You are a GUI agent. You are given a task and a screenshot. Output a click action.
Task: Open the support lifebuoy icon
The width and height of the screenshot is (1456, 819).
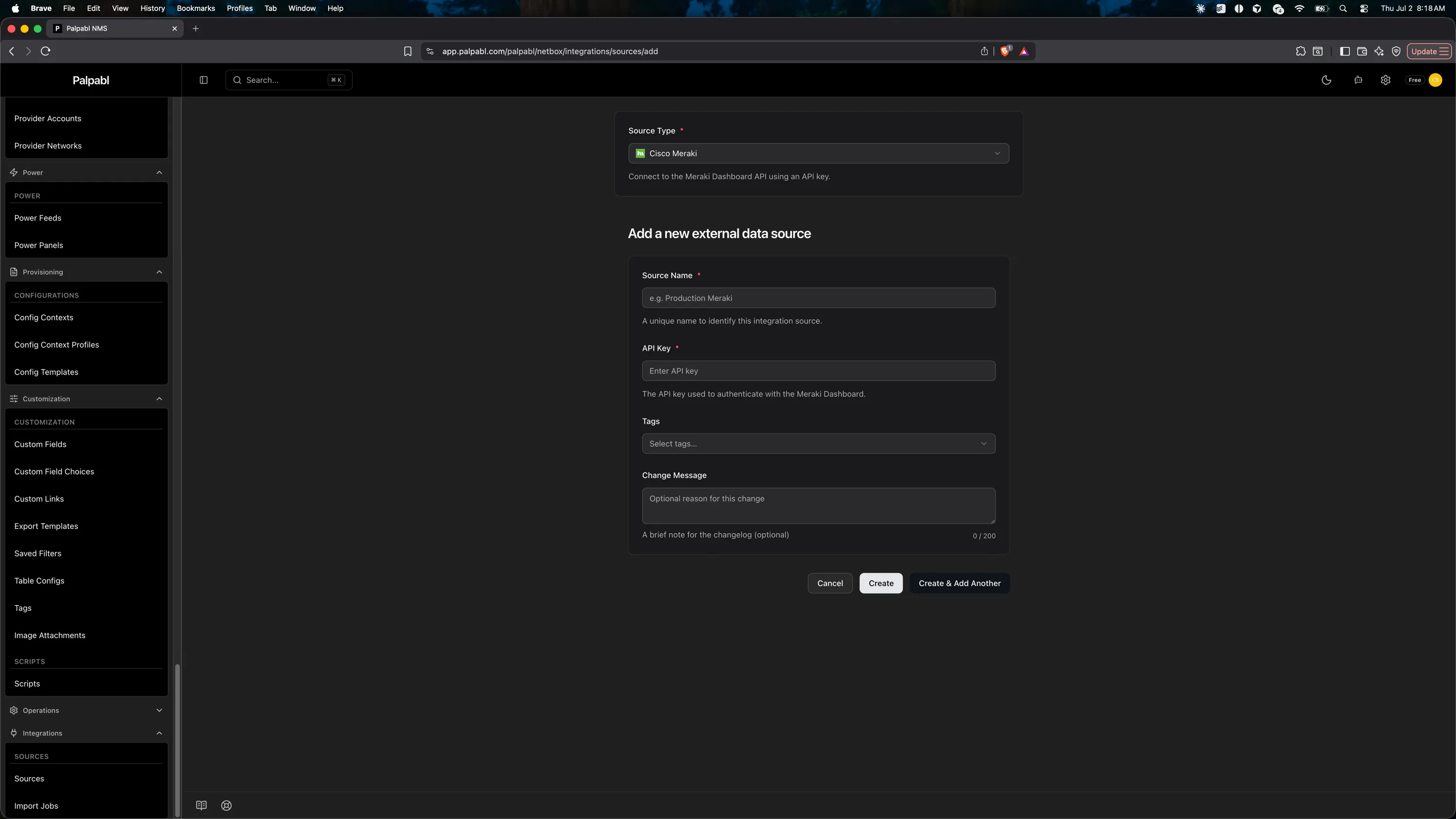coord(227,805)
